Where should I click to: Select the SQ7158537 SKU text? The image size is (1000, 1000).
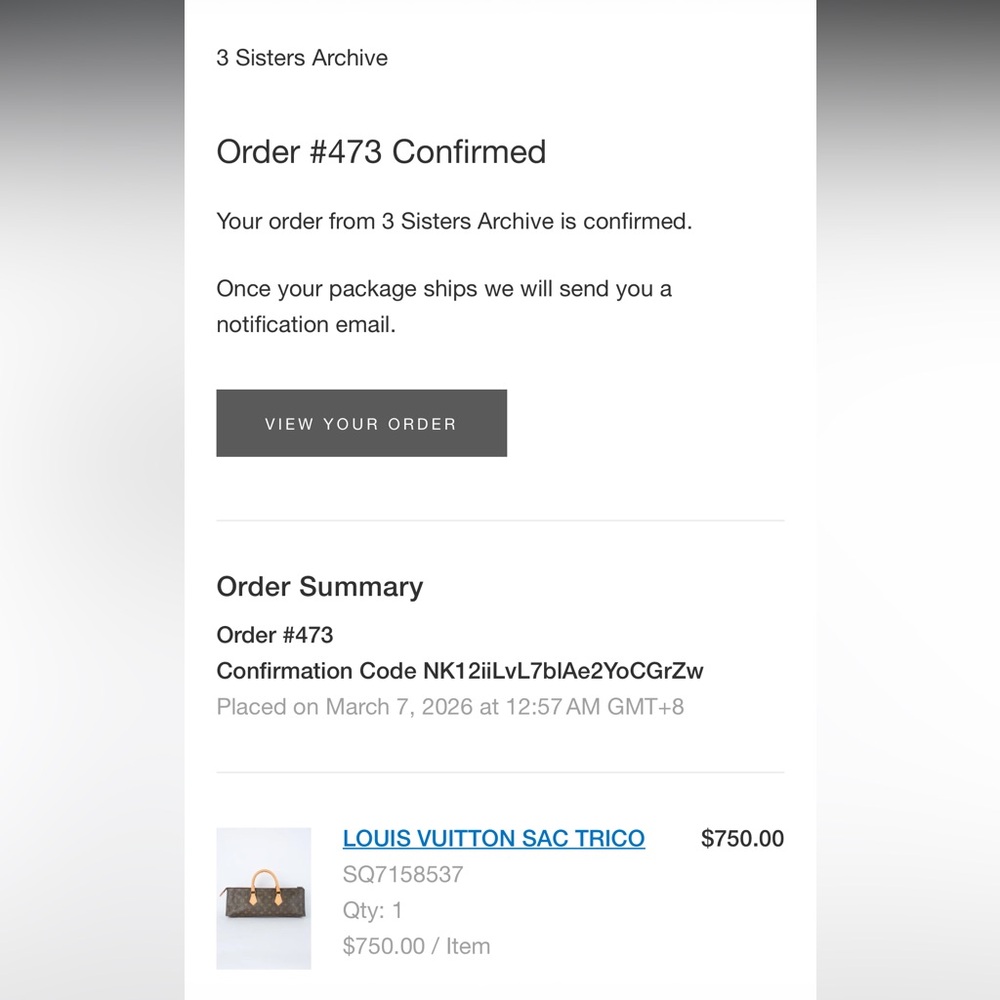coord(402,874)
